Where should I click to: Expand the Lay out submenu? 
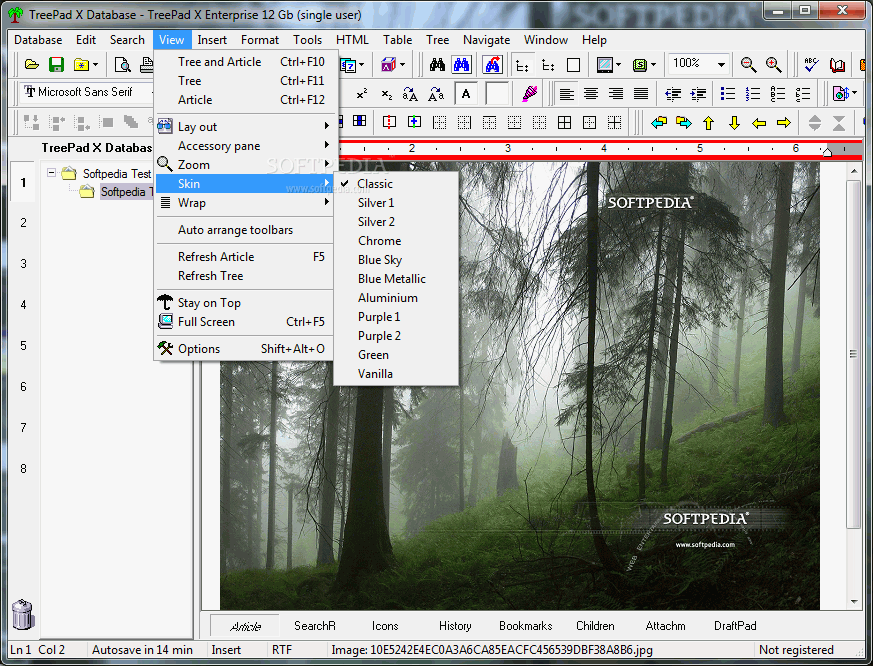tap(244, 127)
